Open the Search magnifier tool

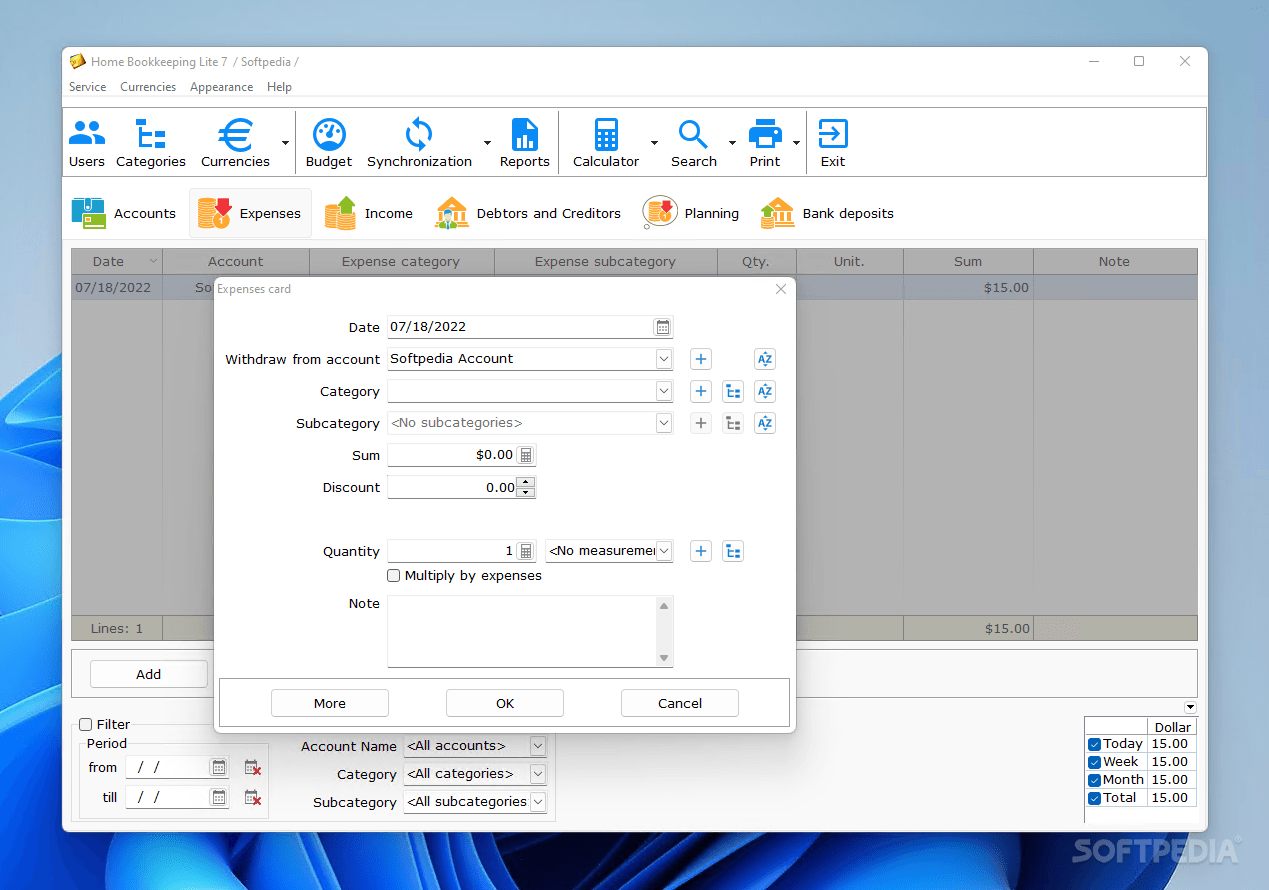click(694, 143)
